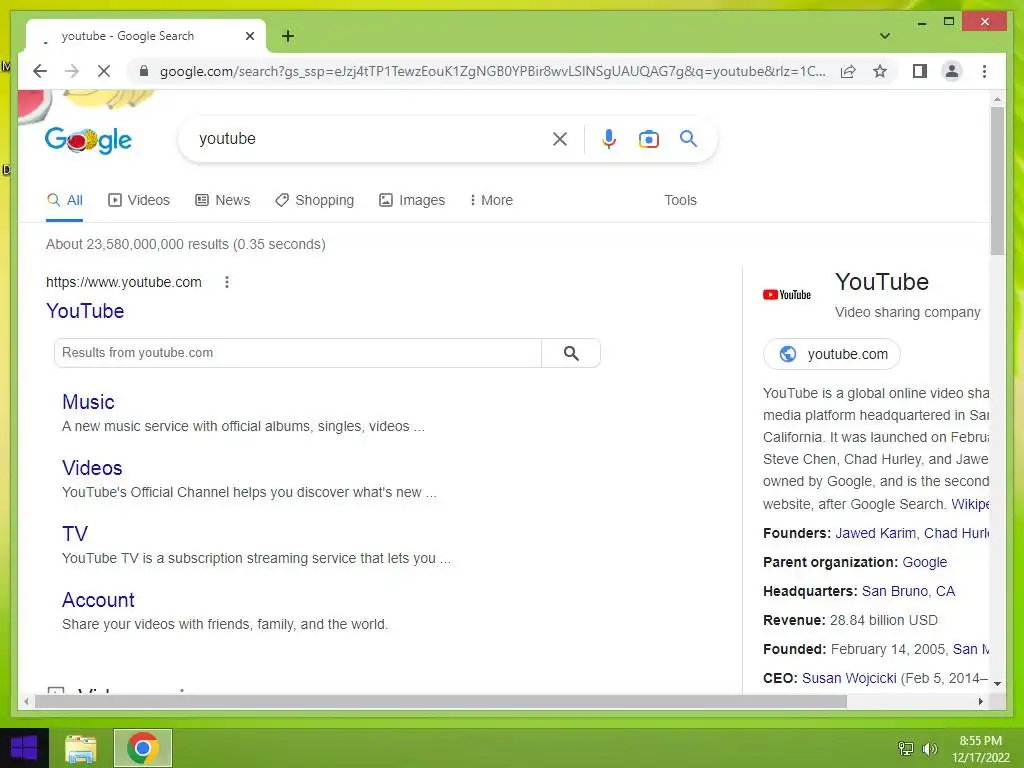Expand the More search categories menu
This screenshot has height=768, width=1024.
point(491,200)
